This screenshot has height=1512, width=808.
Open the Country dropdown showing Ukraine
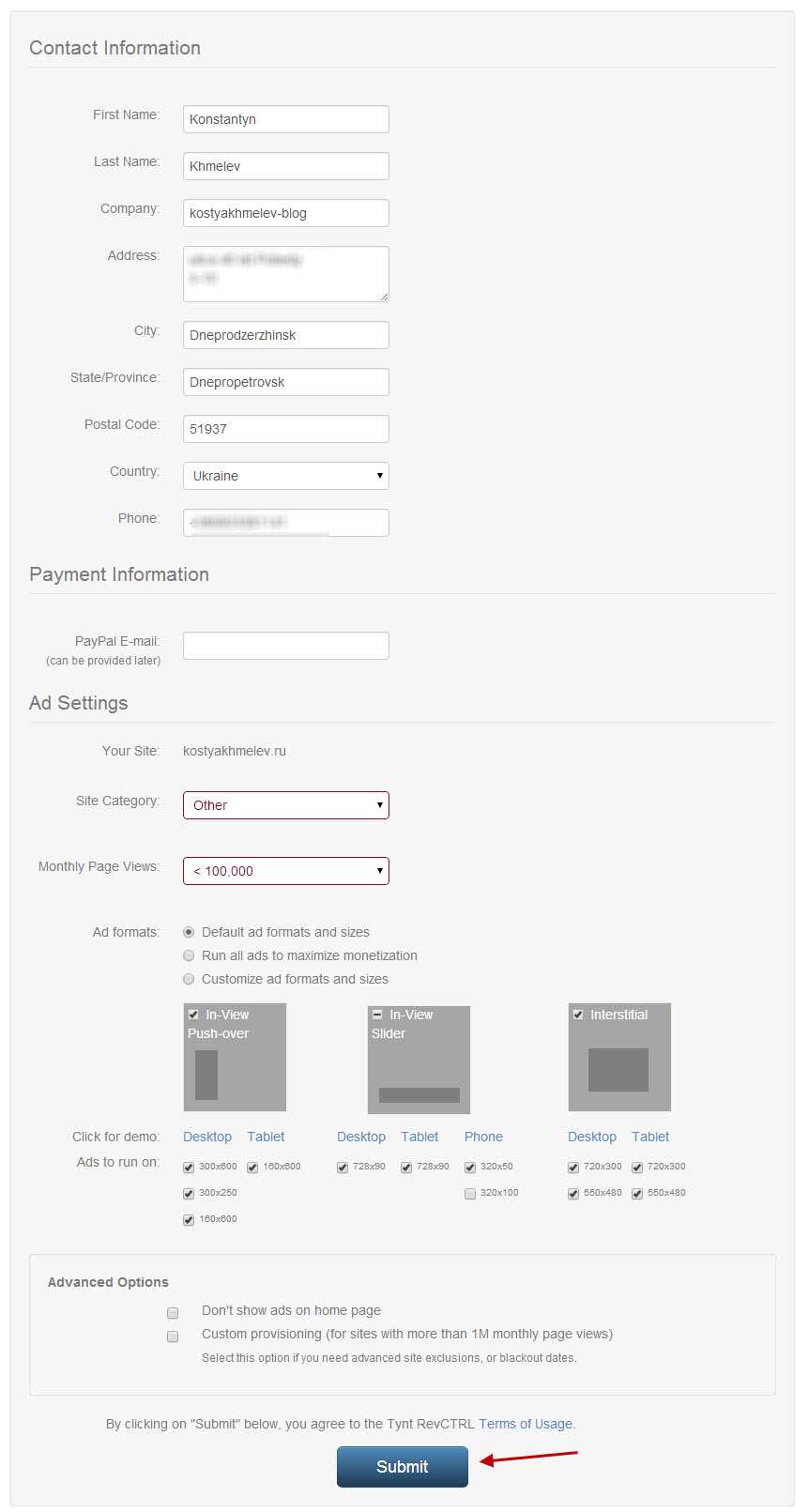click(285, 476)
